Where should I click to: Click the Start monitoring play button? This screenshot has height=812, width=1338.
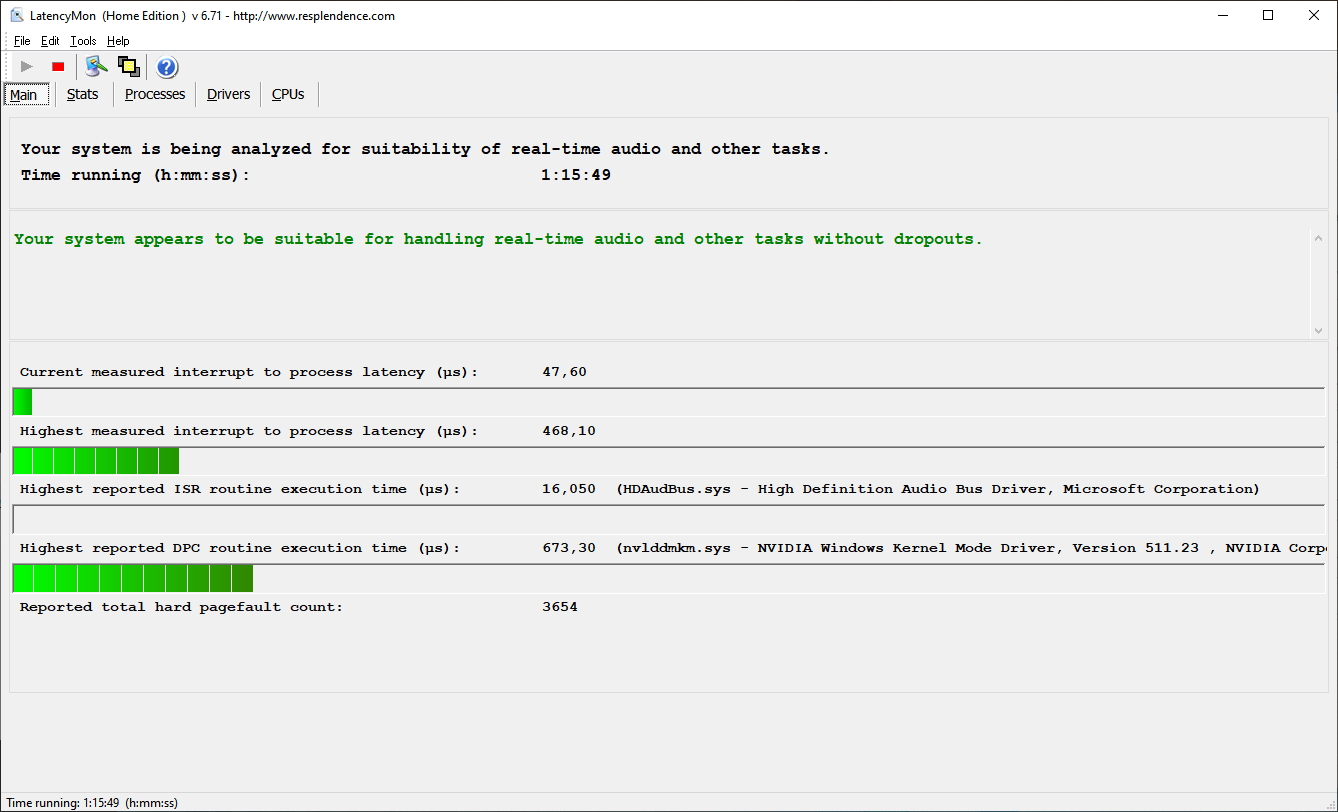[27, 67]
